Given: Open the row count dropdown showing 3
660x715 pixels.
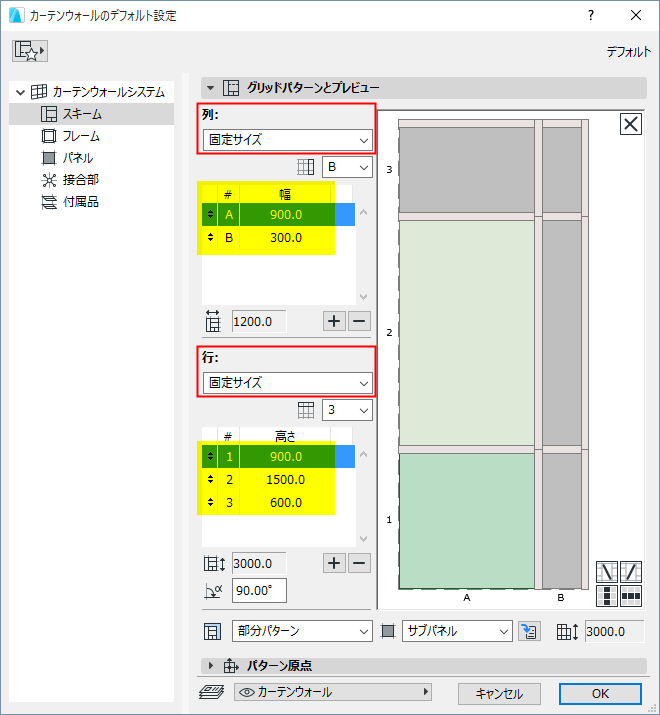Looking at the screenshot, I should coord(347,410).
